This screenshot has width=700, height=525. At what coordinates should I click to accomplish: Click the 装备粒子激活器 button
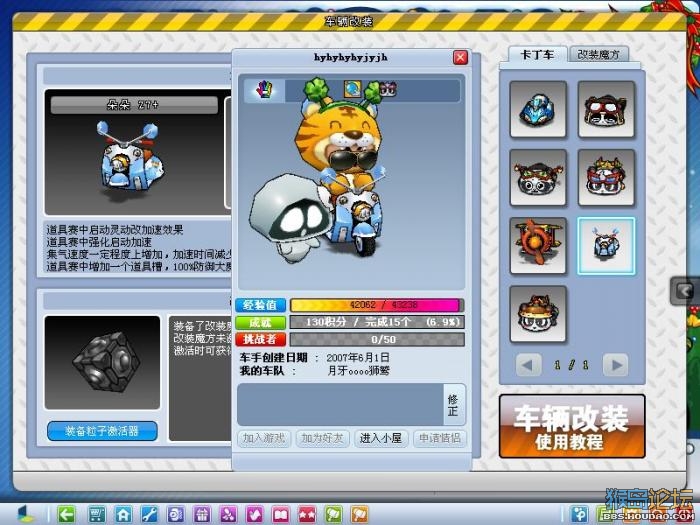[102, 431]
